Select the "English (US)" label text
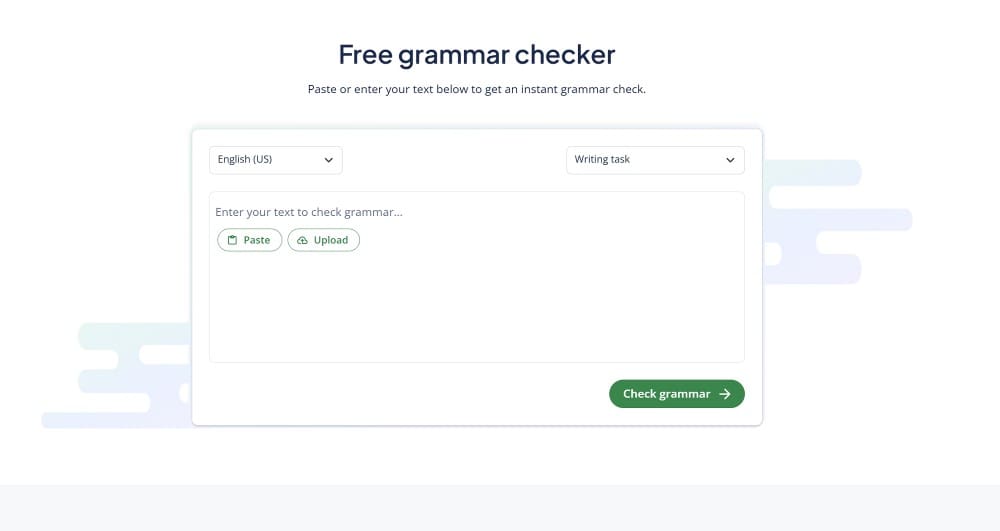 click(245, 160)
